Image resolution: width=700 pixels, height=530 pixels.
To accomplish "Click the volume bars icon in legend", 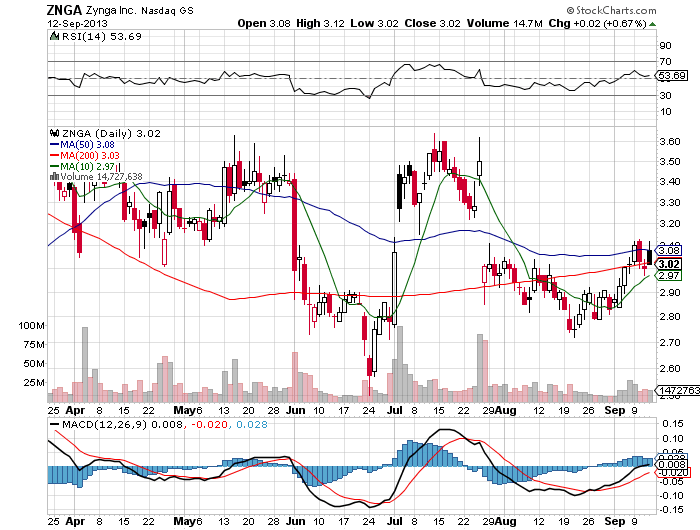I will (x=55, y=177).
